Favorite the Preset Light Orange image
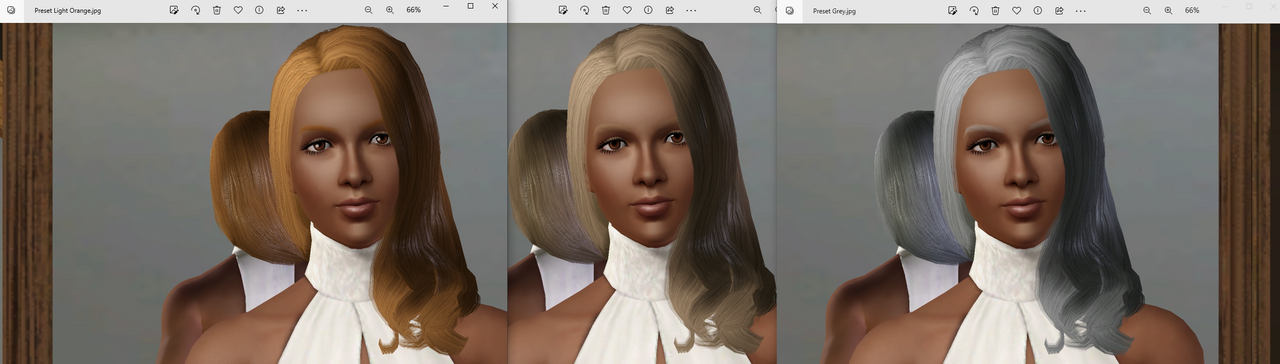Screen dimensions: 1280x364 tap(238, 9)
